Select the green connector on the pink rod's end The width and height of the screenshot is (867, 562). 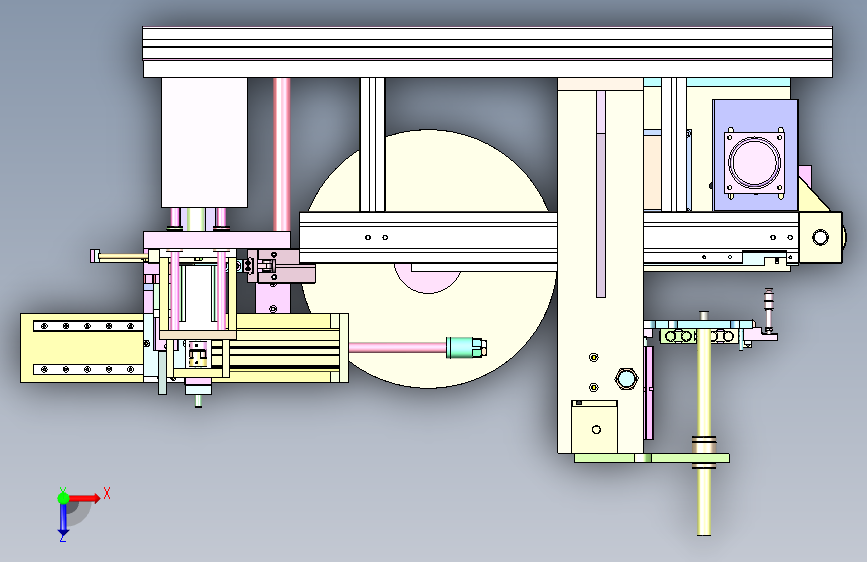coord(466,347)
